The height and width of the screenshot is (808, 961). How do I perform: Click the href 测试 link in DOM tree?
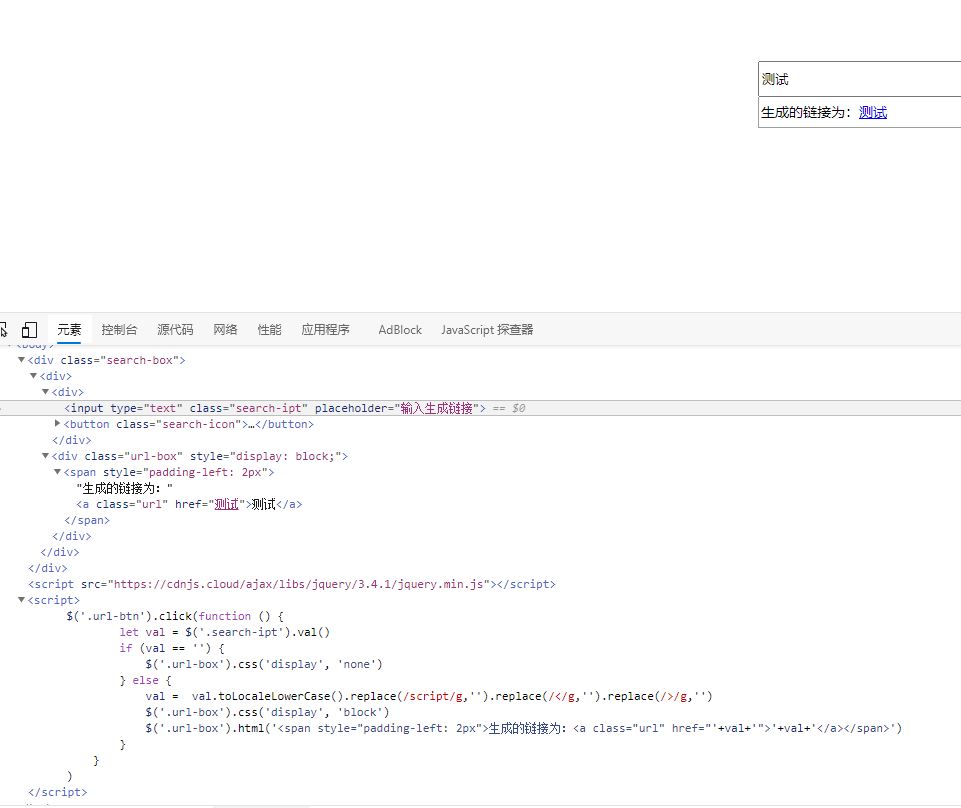[227, 504]
